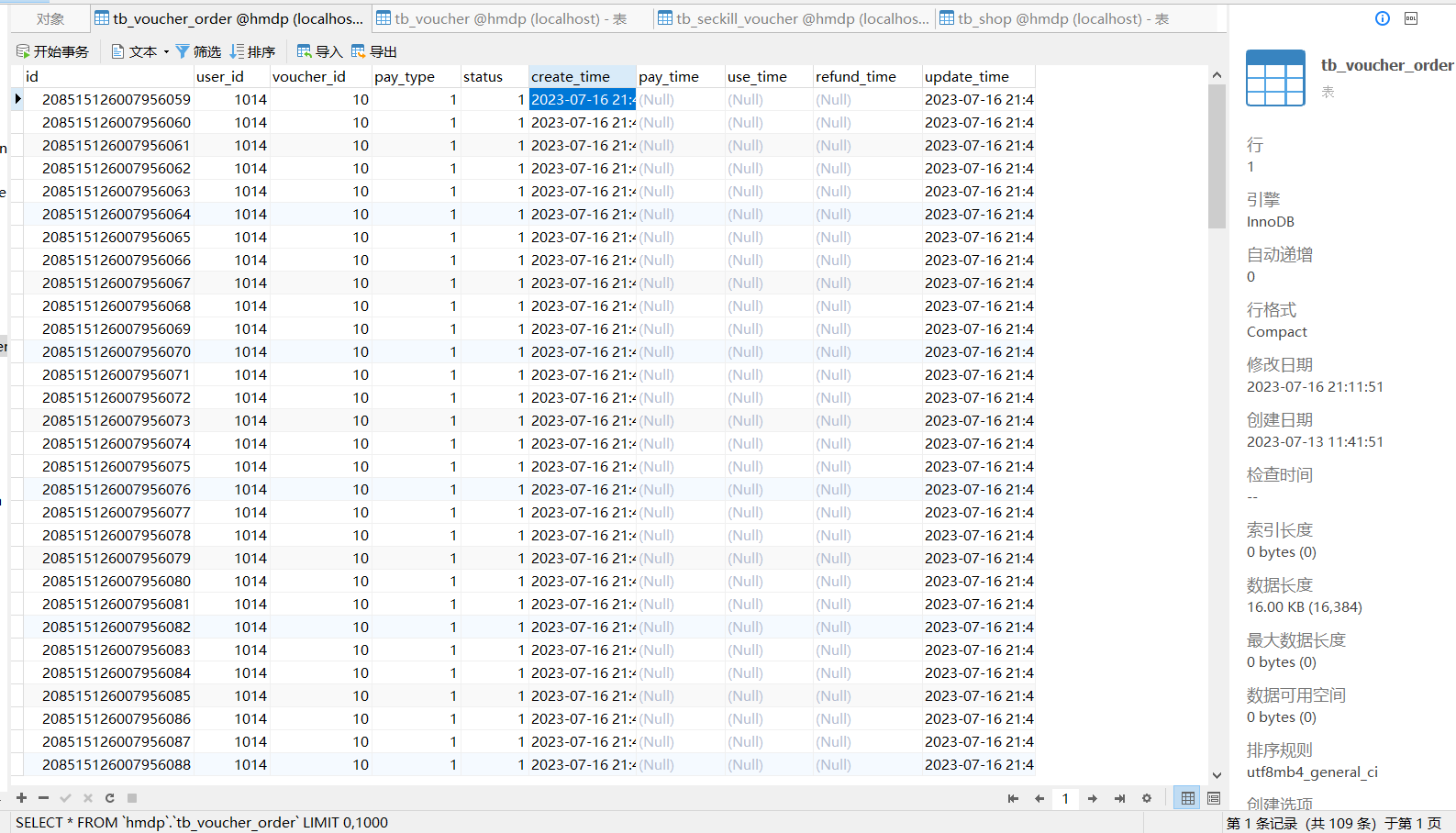Click the refund_time column header
The image size is (1456, 833).
[x=867, y=76]
